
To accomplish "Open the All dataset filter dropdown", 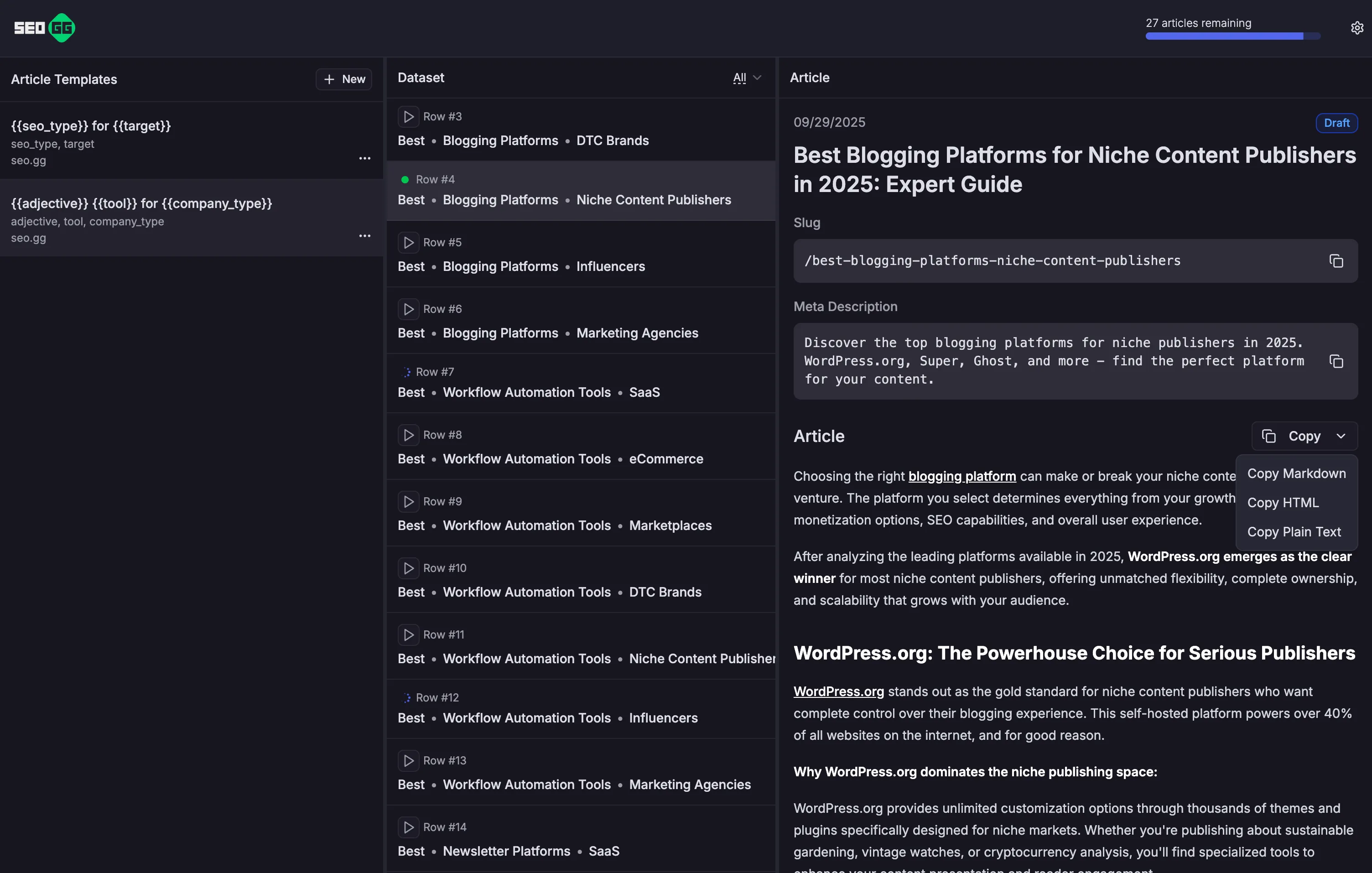I will click(746, 78).
